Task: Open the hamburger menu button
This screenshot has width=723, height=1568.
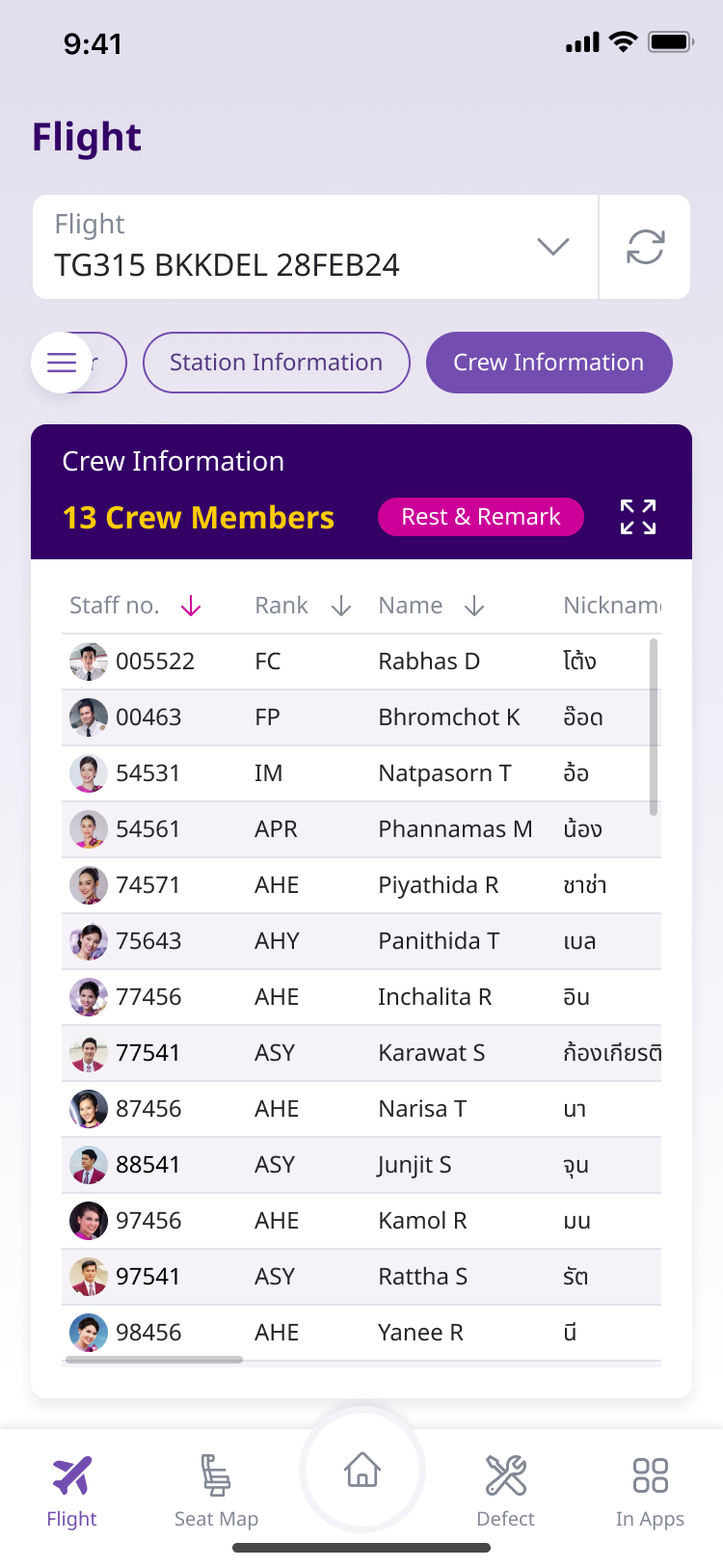Action: (x=62, y=363)
